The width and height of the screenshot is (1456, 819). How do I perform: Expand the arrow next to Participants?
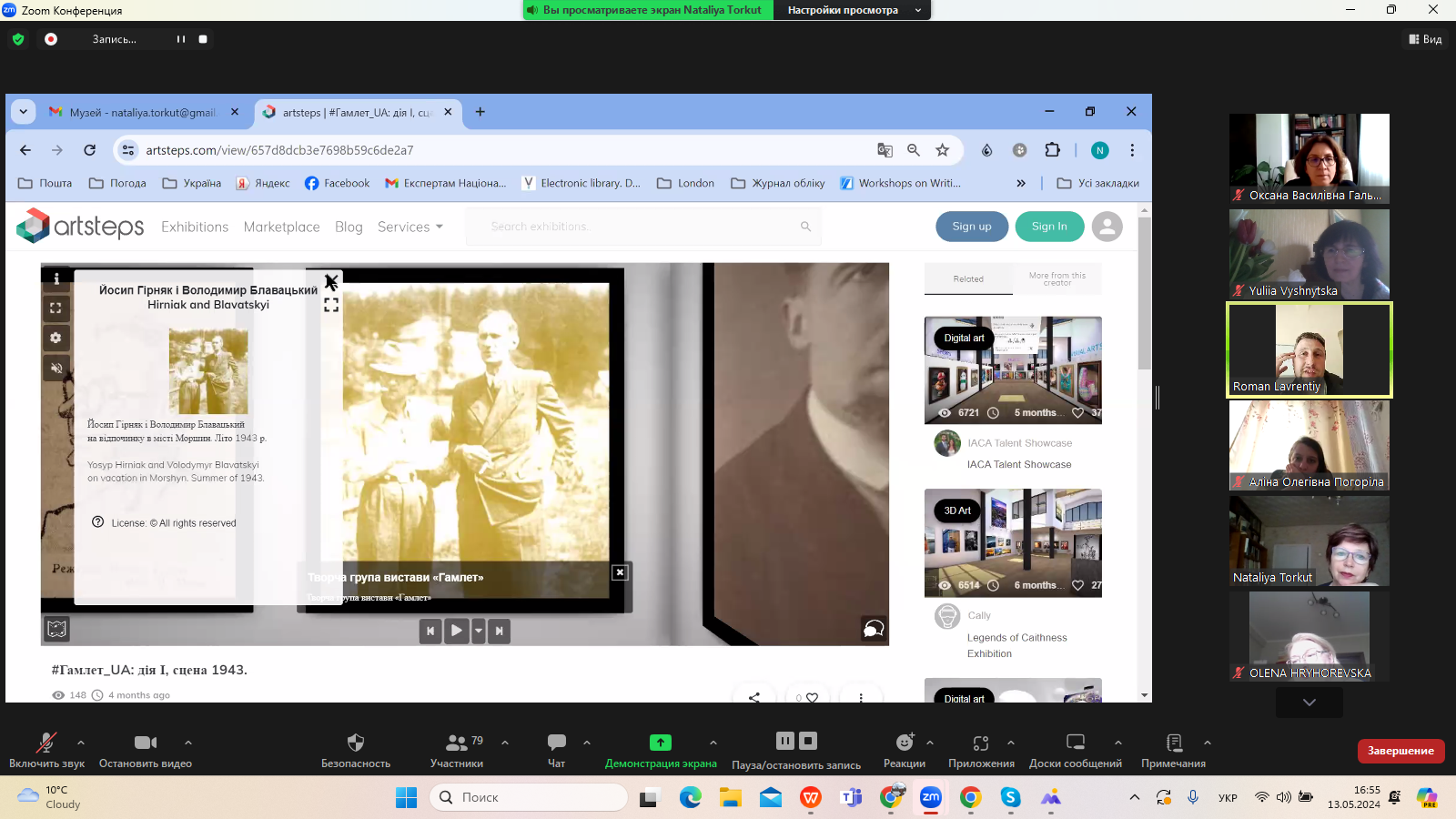click(505, 743)
